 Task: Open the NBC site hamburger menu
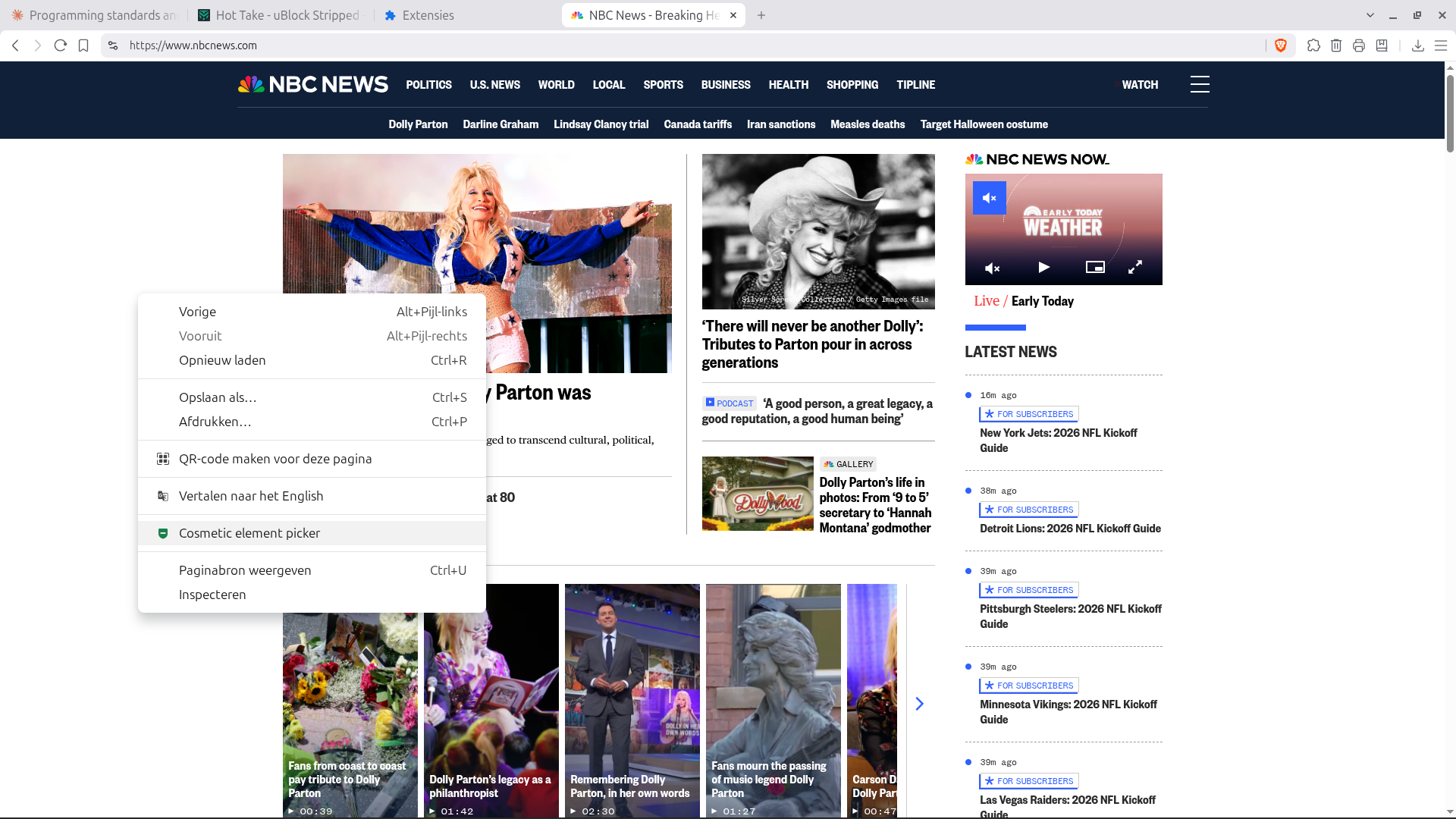pyautogui.click(x=1200, y=84)
